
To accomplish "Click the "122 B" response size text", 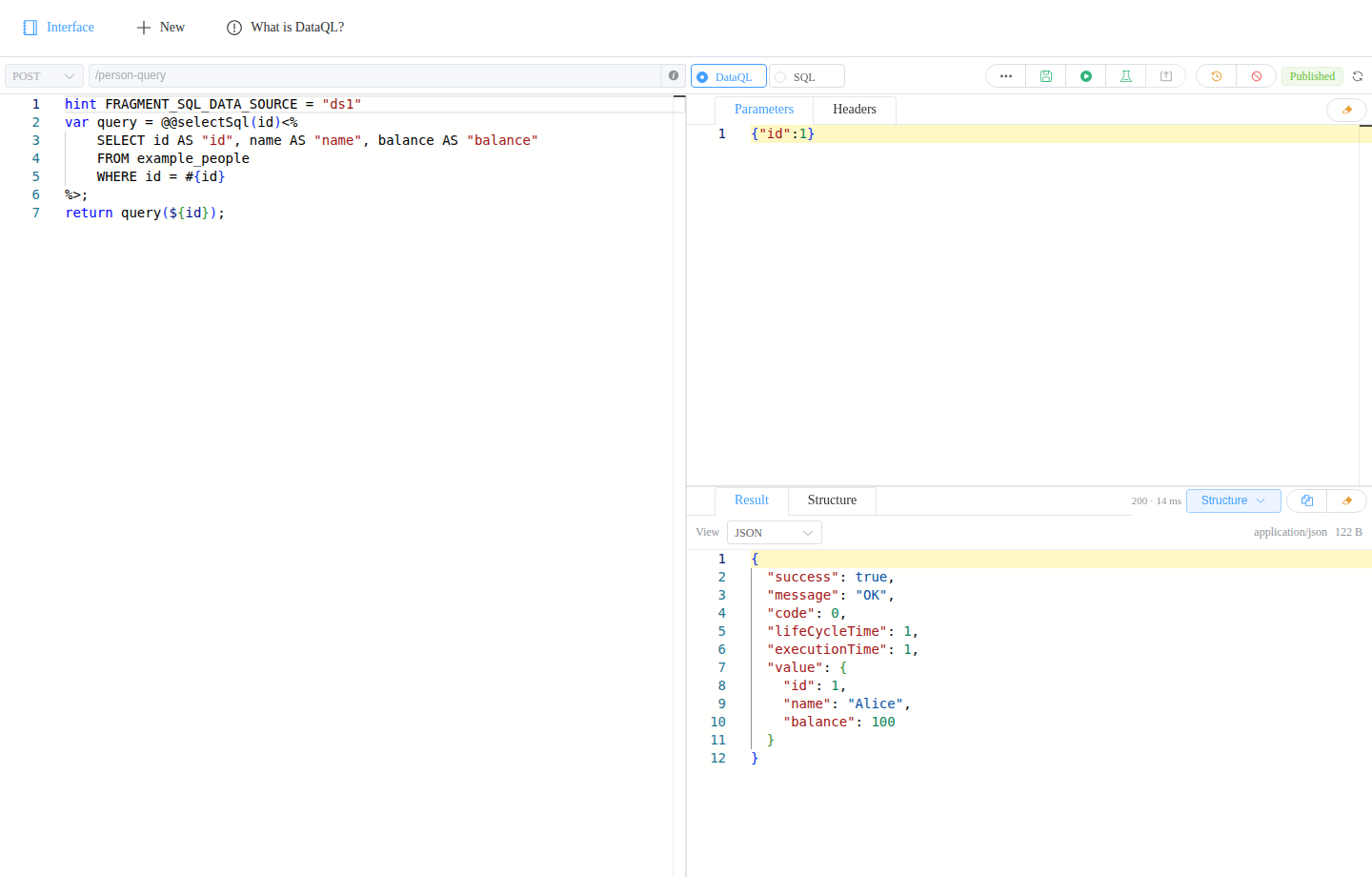I will [x=1348, y=533].
